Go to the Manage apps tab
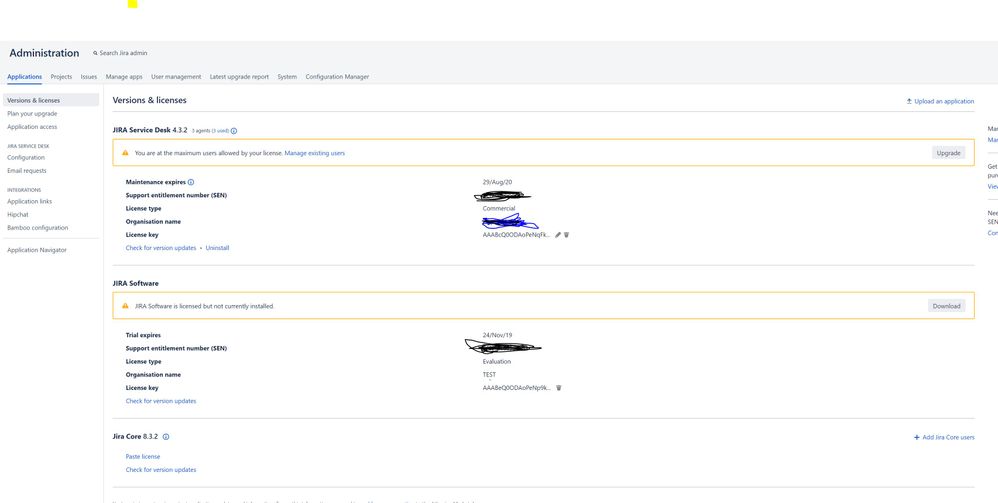The height and width of the screenshot is (503, 998). [x=124, y=77]
